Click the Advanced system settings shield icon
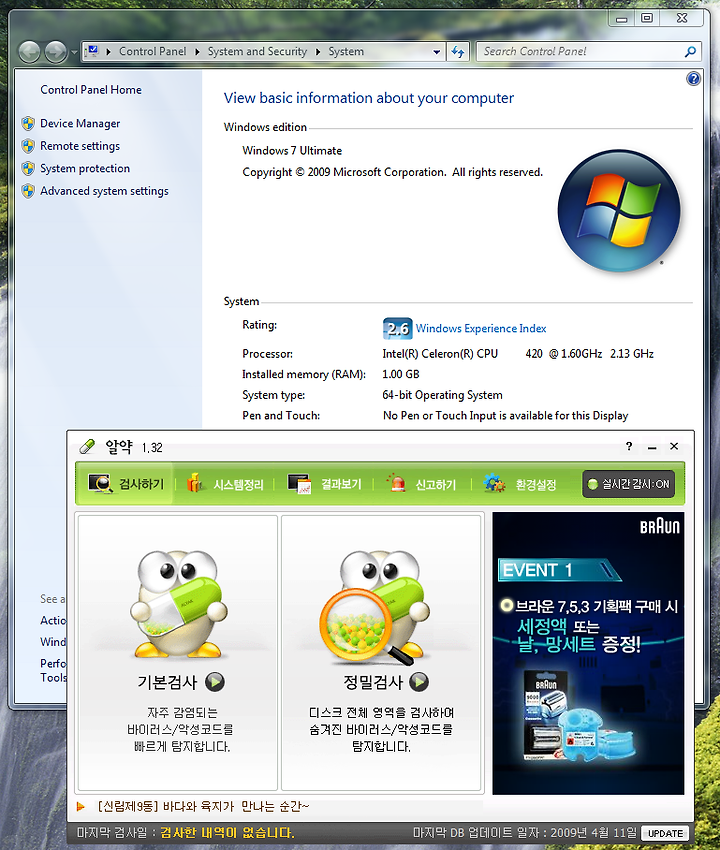 (28, 191)
